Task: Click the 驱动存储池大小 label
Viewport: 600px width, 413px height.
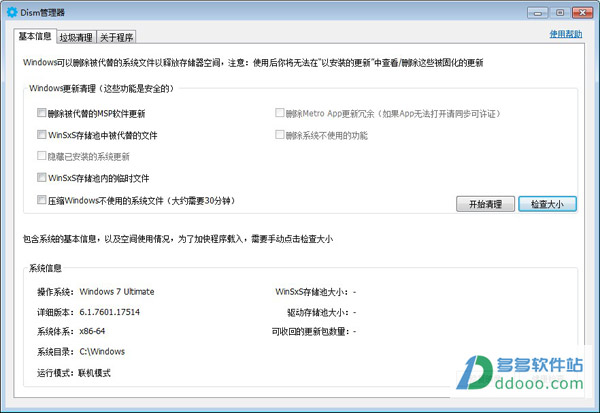Action: coord(318,312)
